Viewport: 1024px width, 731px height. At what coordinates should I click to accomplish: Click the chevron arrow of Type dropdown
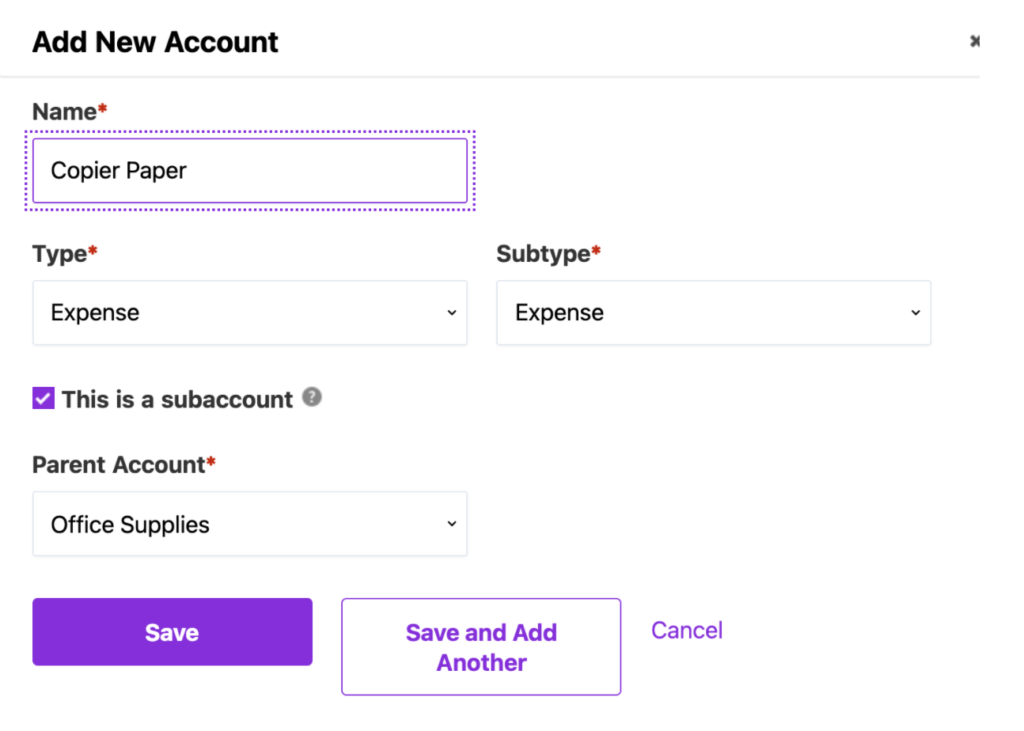451,313
